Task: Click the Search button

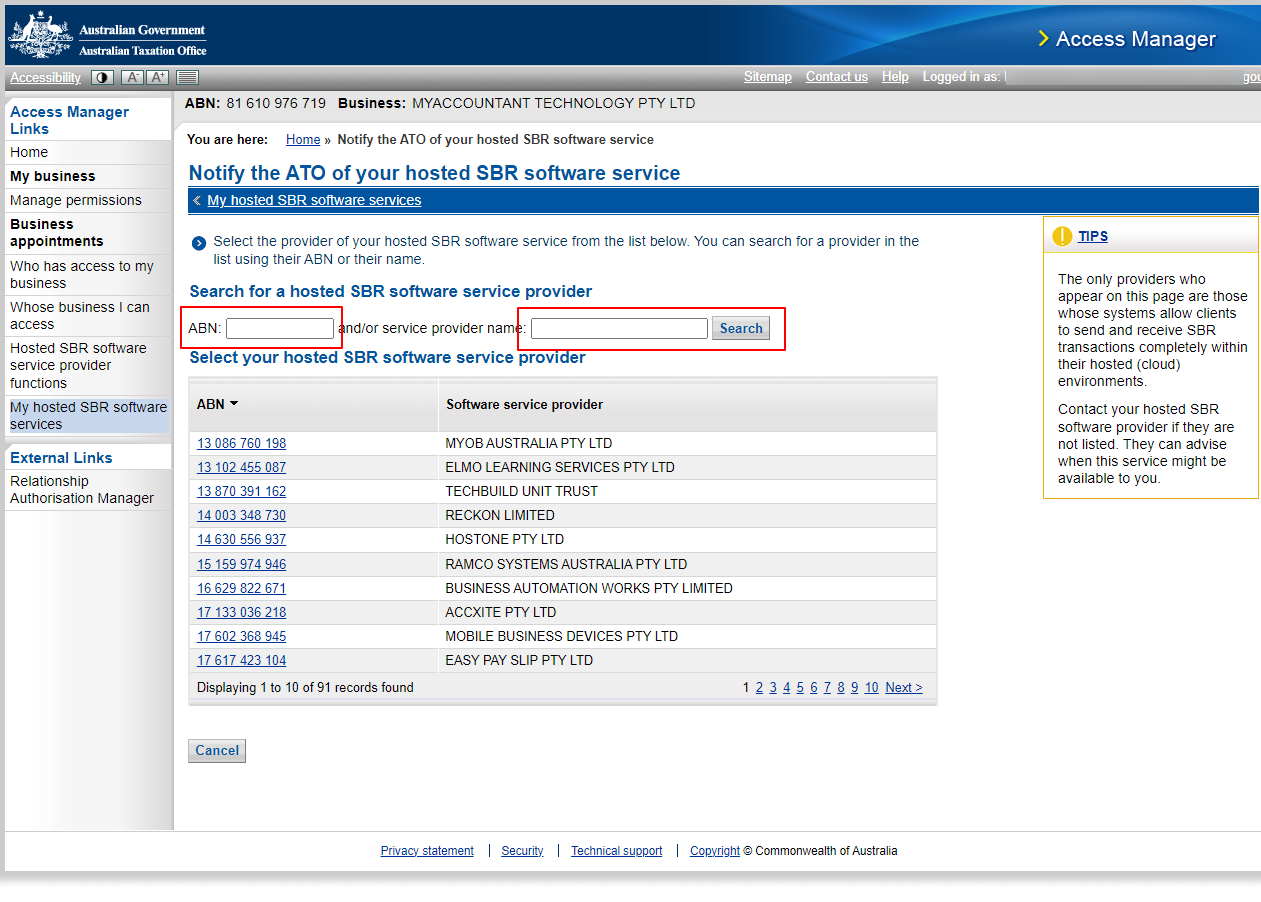Action: pos(741,328)
